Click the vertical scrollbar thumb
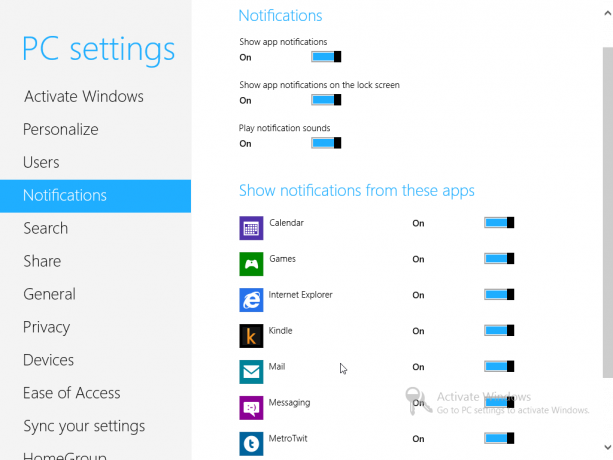The height and width of the screenshot is (460, 613). [x=608, y=213]
